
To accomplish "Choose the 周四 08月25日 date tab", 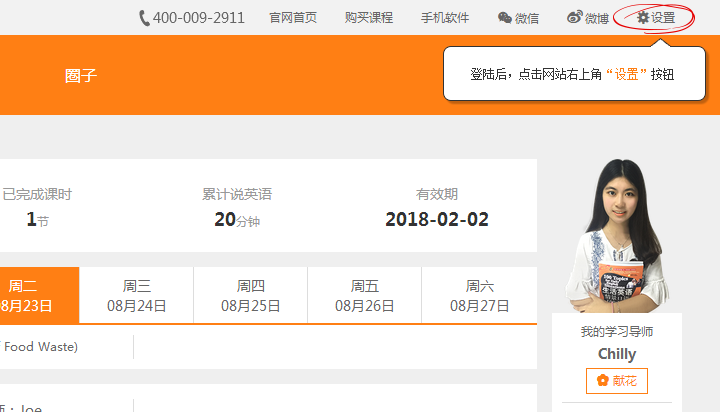I will click(x=251, y=296).
